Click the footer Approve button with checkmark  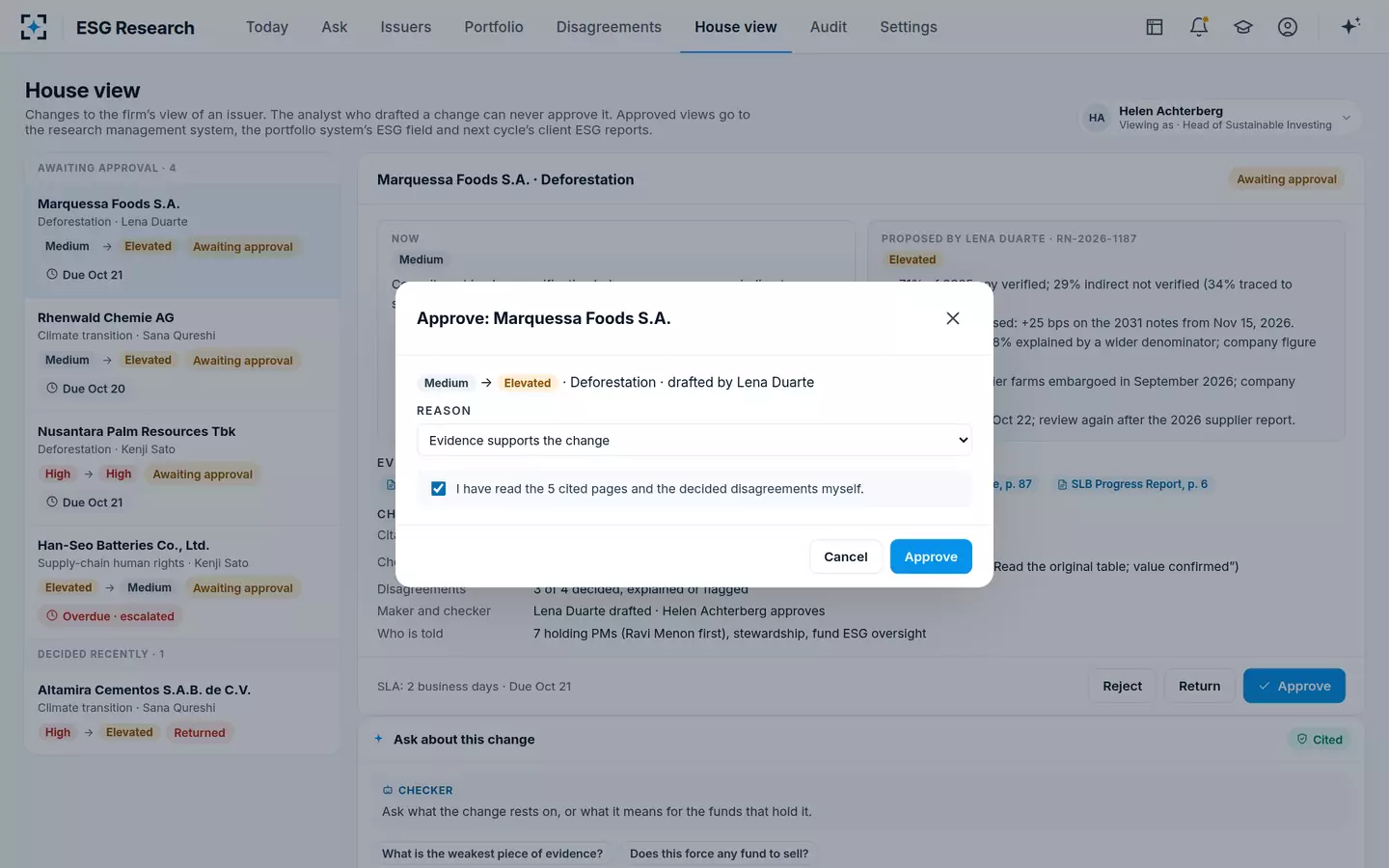click(1294, 686)
